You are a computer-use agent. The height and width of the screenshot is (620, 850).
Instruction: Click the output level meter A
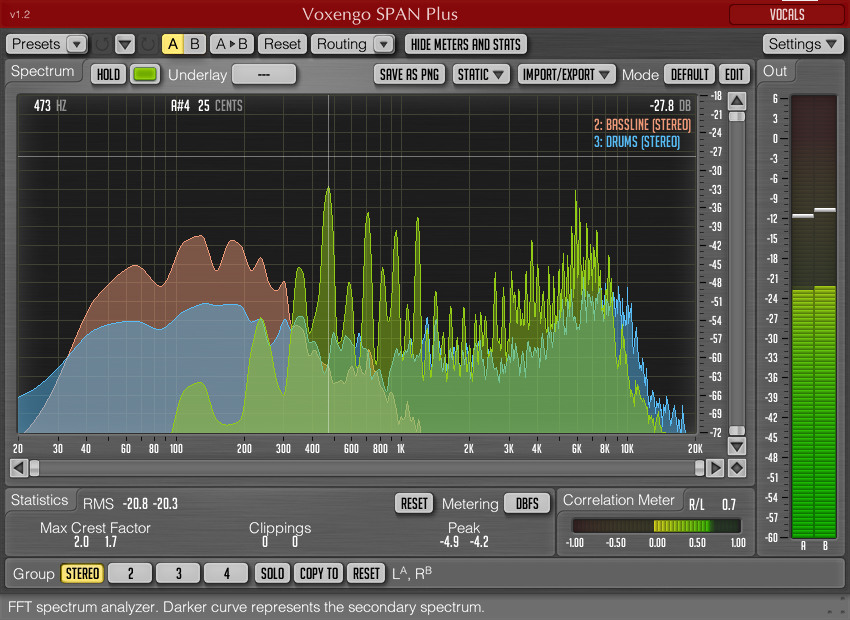tap(803, 317)
